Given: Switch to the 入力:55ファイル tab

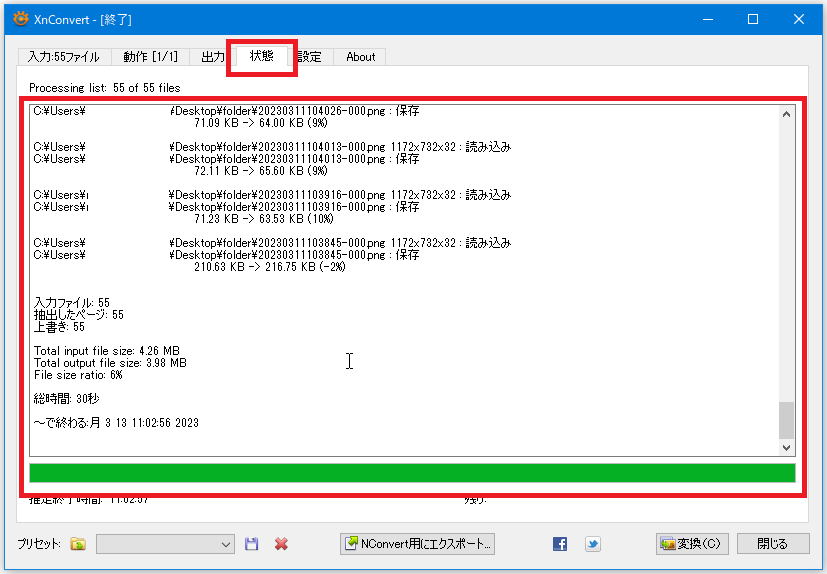Looking at the screenshot, I should (x=64, y=57).
